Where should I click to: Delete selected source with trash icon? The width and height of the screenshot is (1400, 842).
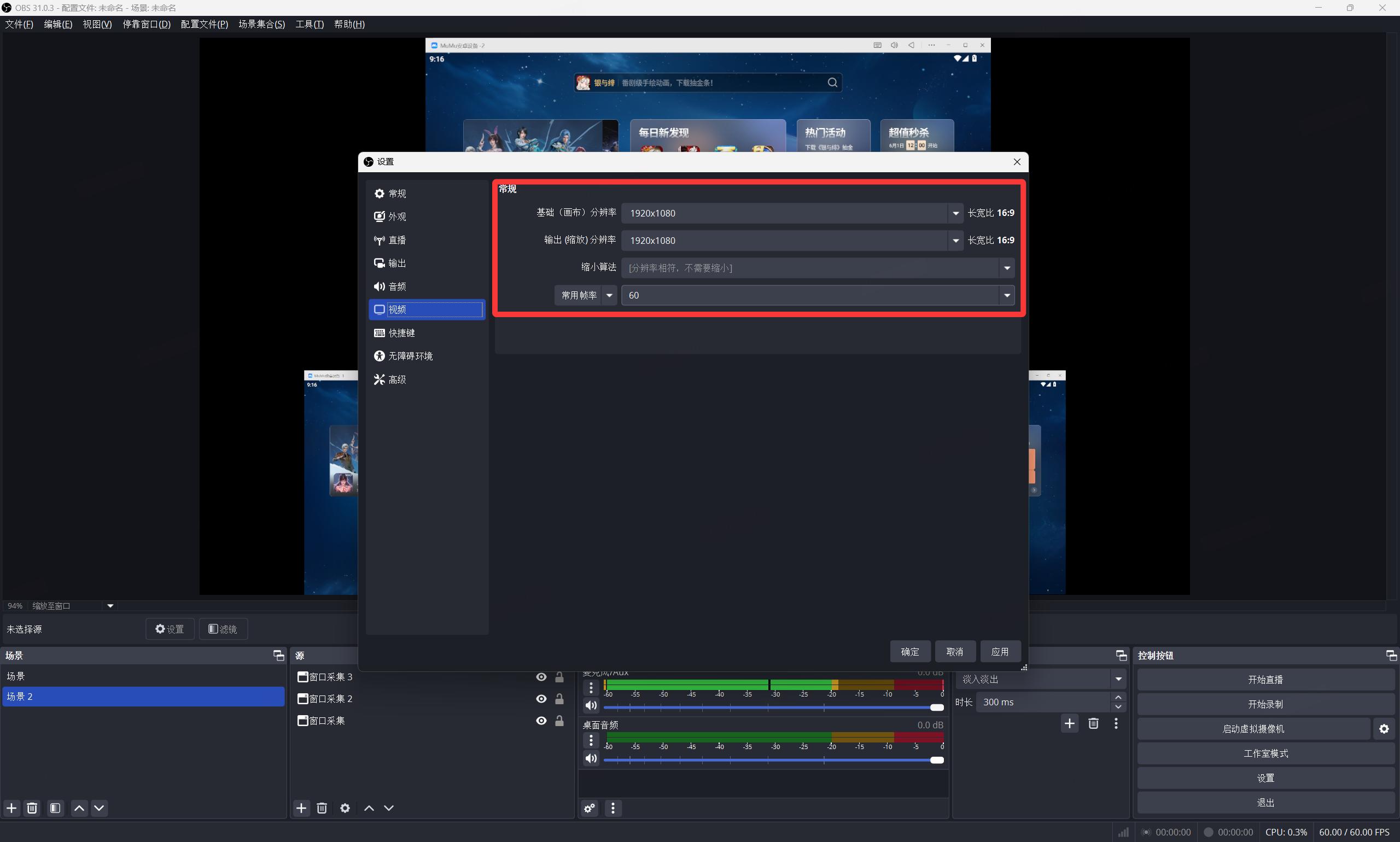(x=322, y=808)
